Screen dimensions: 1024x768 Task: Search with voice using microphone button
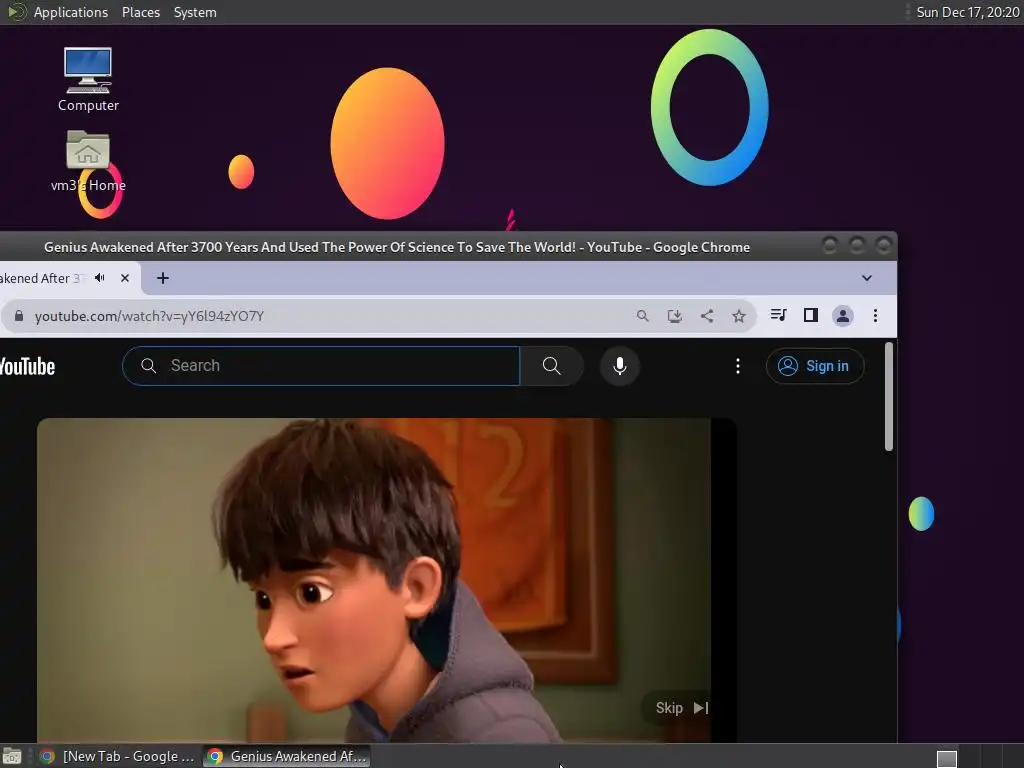620,366
